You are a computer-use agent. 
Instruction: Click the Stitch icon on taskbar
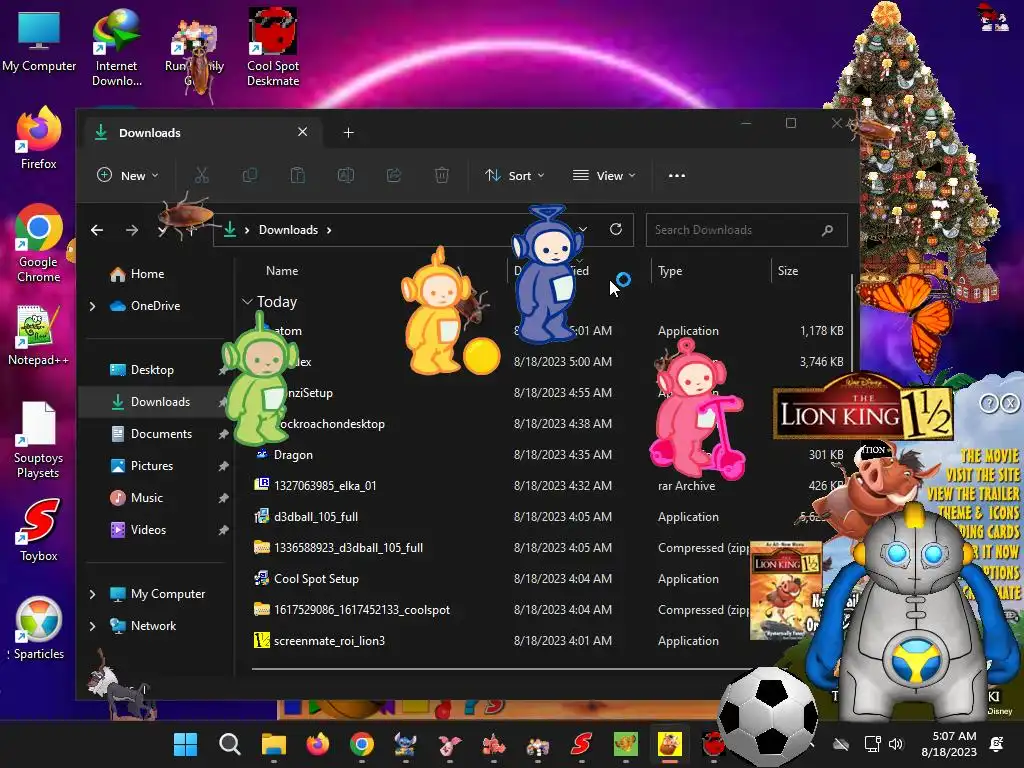click(x=406, y=744)
